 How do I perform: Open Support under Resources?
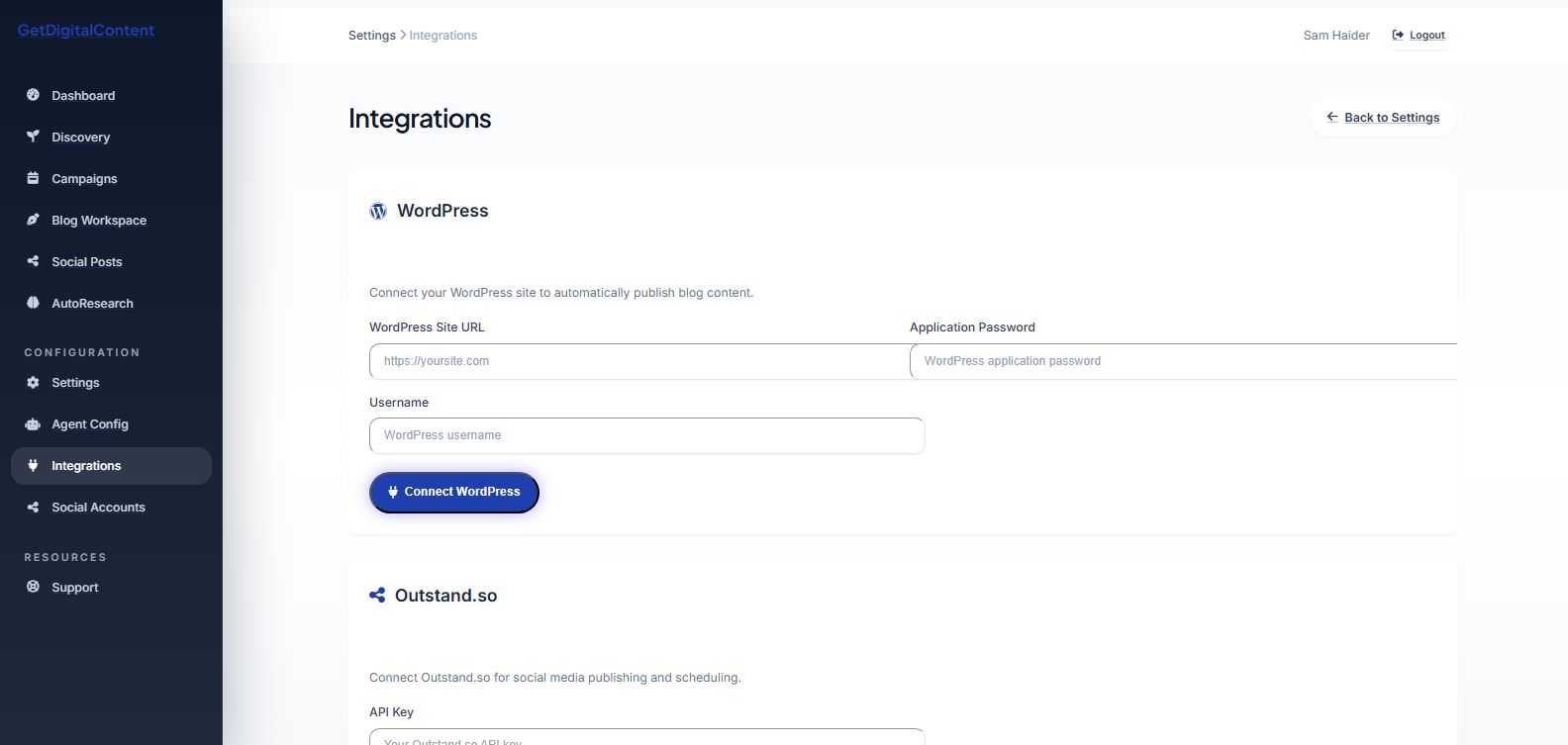tap(111, 587)
